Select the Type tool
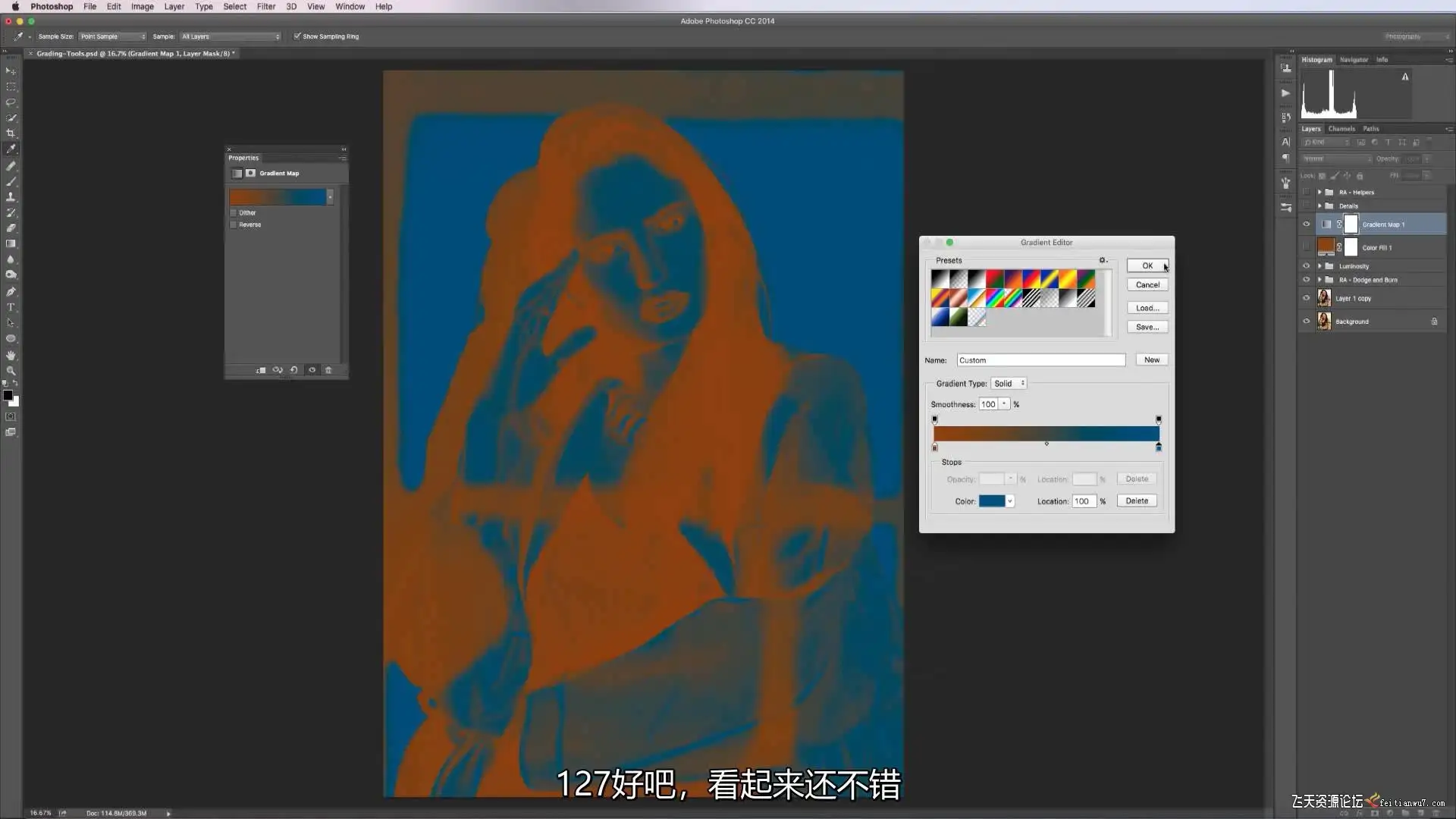 point(11,307)
